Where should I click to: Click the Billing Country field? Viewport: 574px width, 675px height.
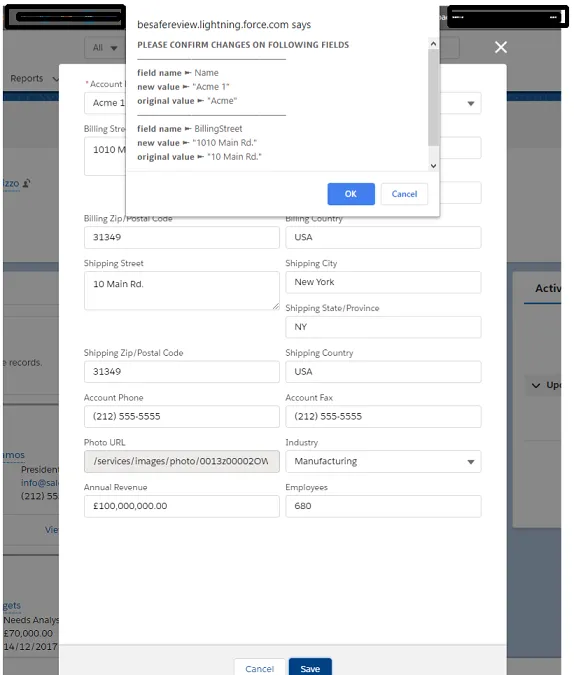[x=383, y=237]
